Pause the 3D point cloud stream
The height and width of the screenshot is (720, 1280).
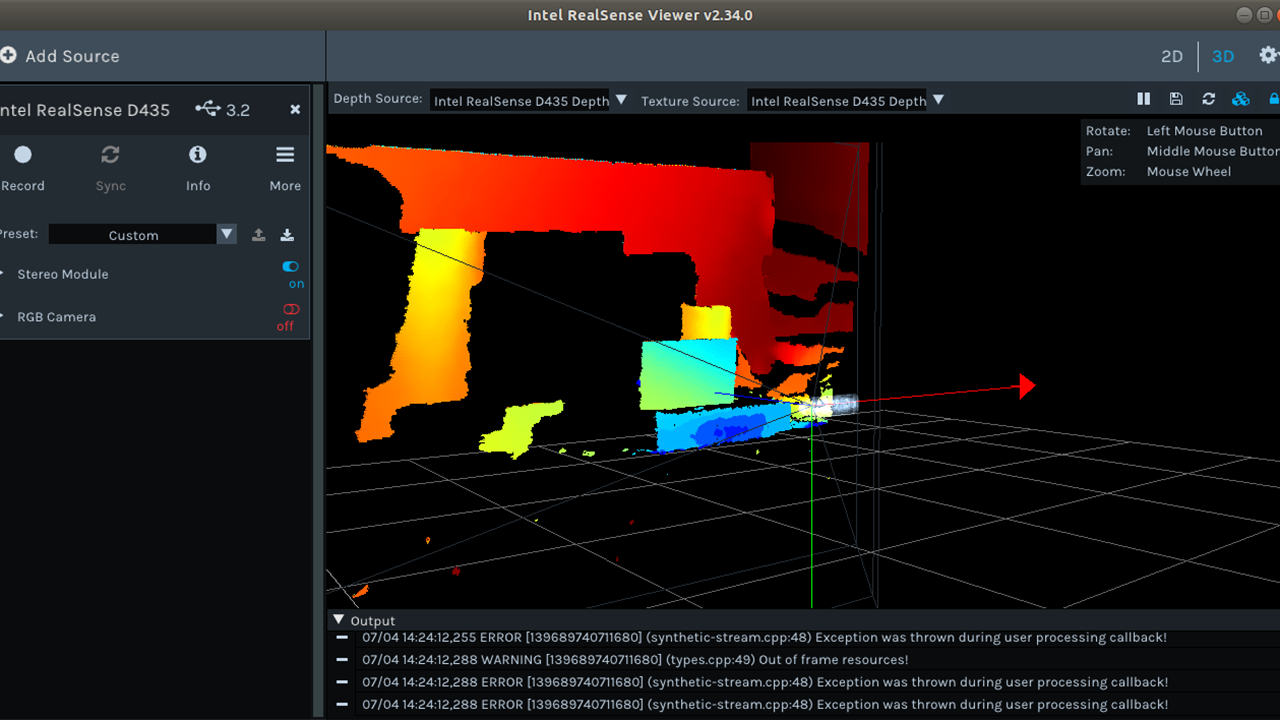(1144, 99)
